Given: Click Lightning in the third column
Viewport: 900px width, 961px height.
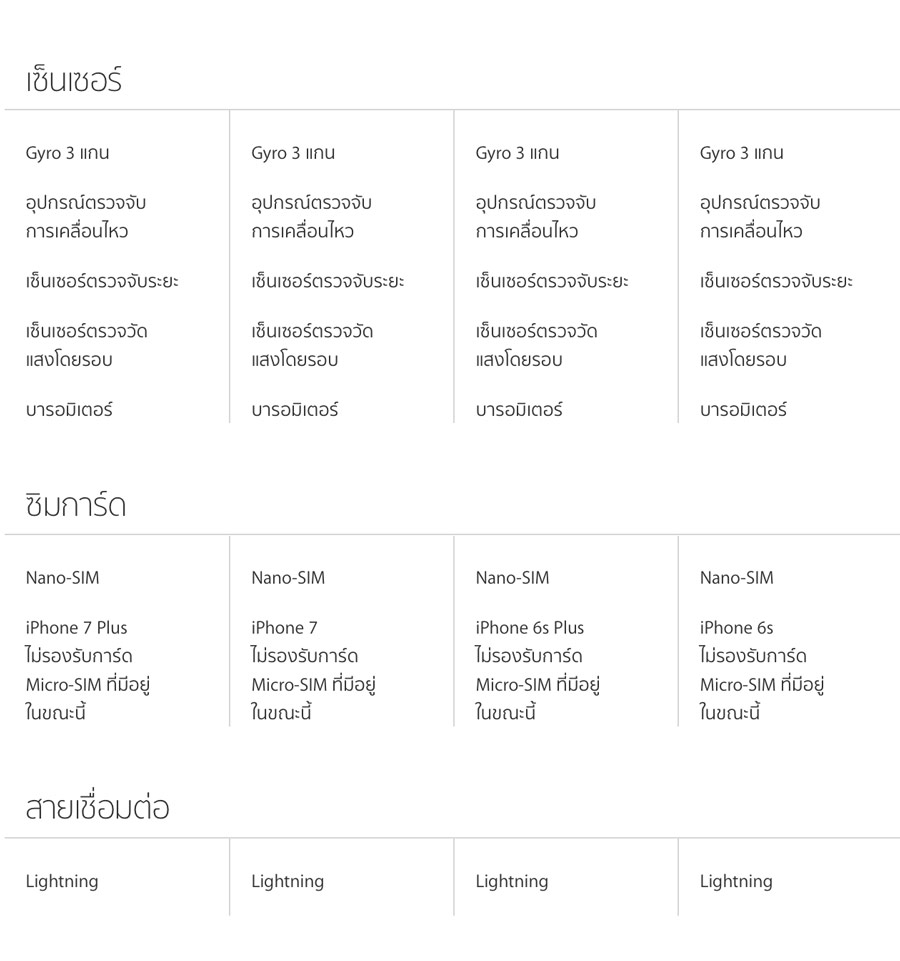Looking at the screenshot, I should (x=511, y=881).
